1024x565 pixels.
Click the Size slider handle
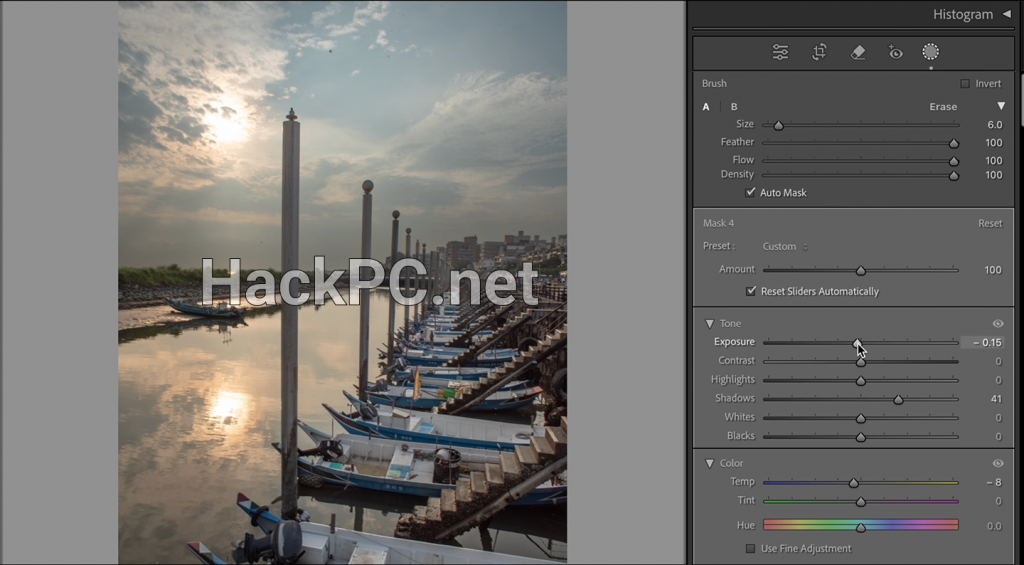(778, 125)
